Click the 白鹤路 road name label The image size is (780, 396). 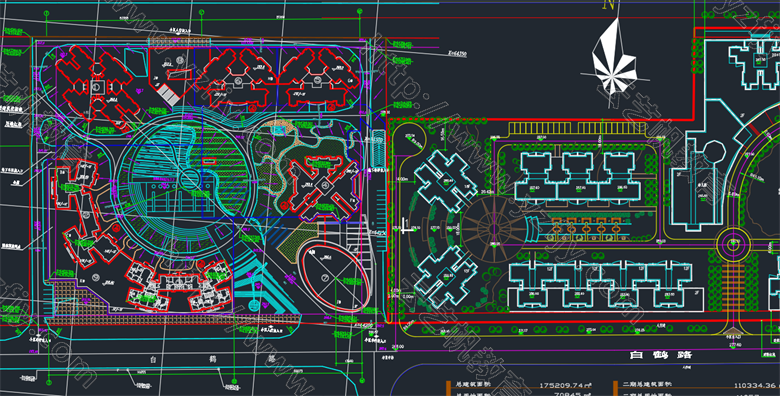click(x=660, y=355)
